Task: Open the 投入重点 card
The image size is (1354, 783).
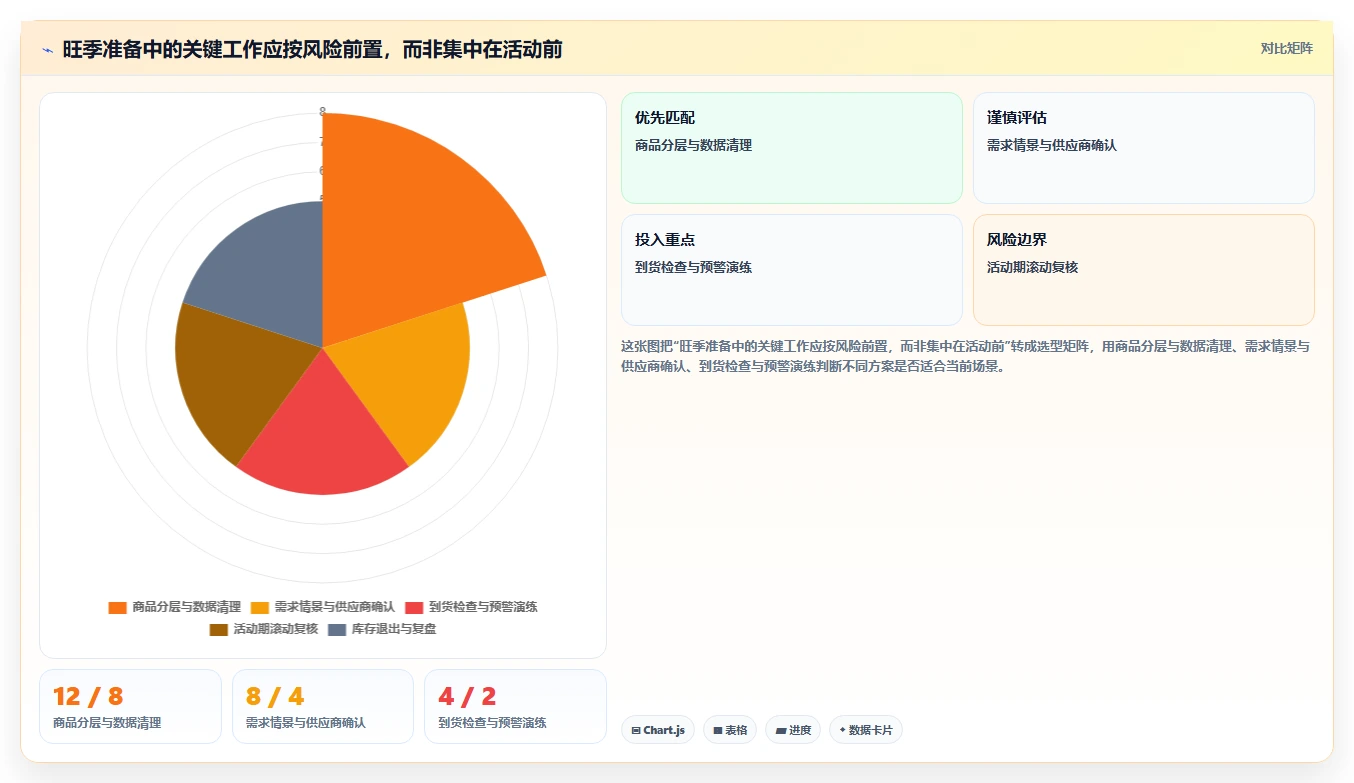Action: pyautogui.click(x=791, y=270)
